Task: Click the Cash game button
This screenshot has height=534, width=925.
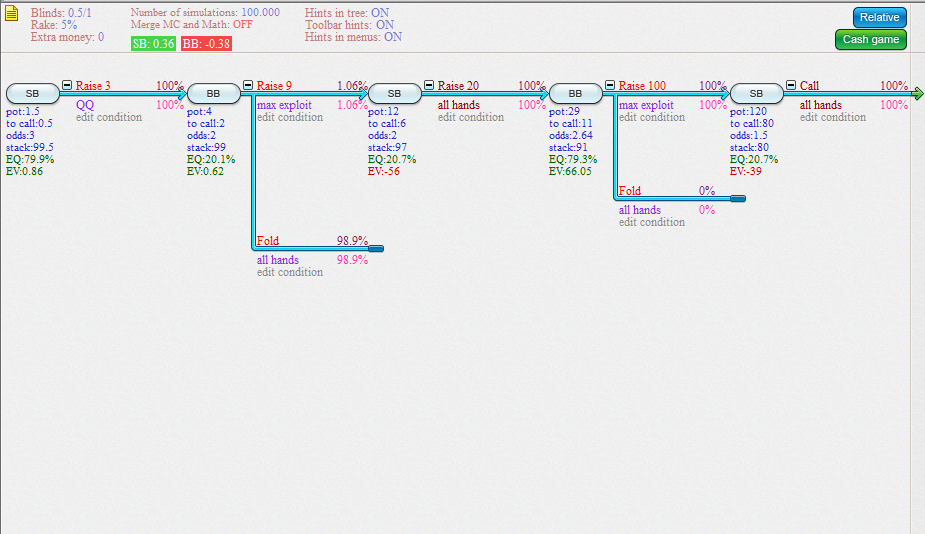Action: pos(871,40)
